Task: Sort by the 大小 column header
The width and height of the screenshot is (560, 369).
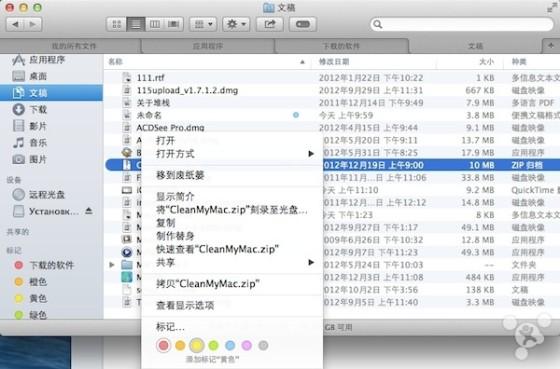Action: 486,62
